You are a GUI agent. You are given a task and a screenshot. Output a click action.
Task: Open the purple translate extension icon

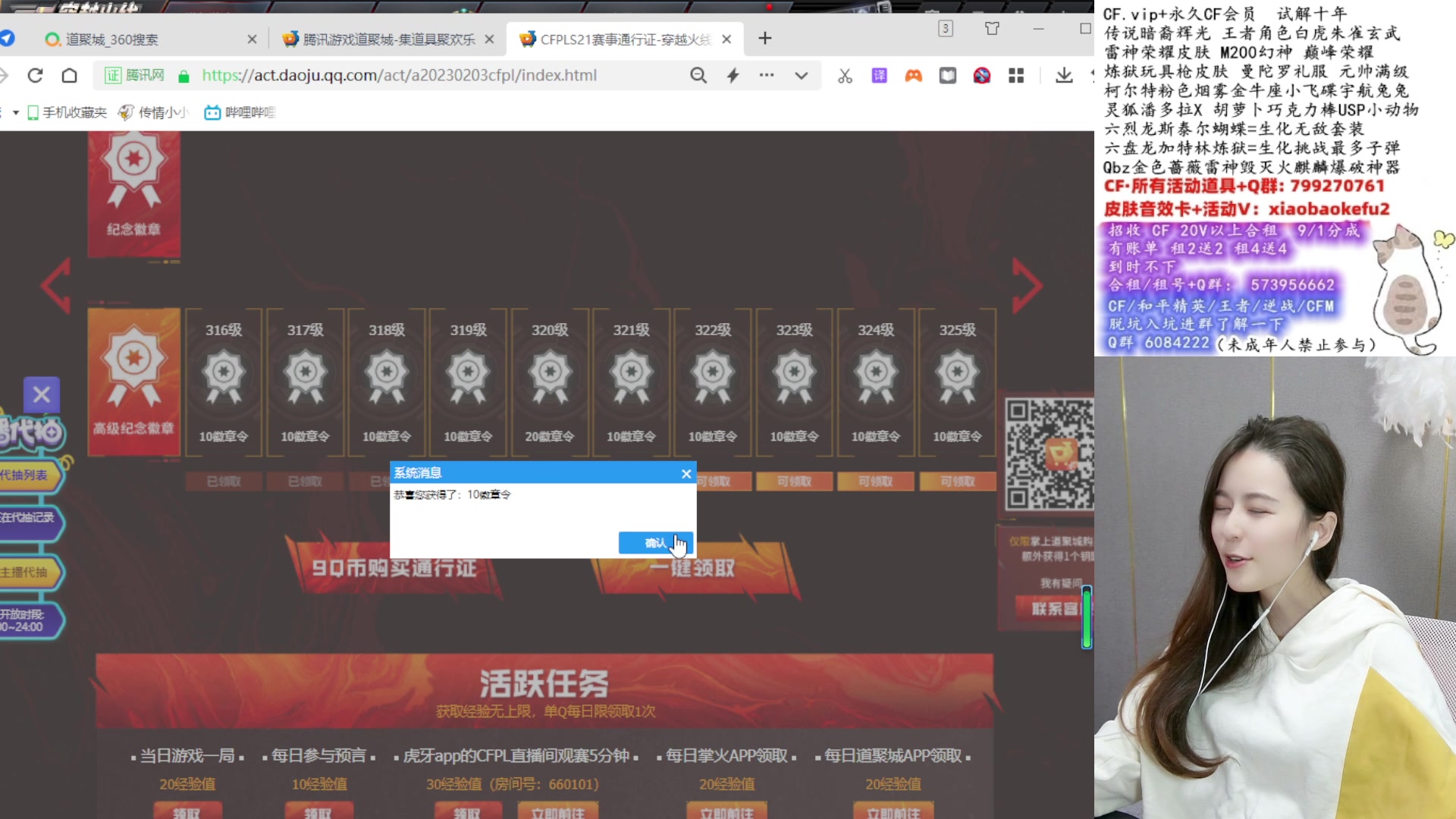point(879,75)
